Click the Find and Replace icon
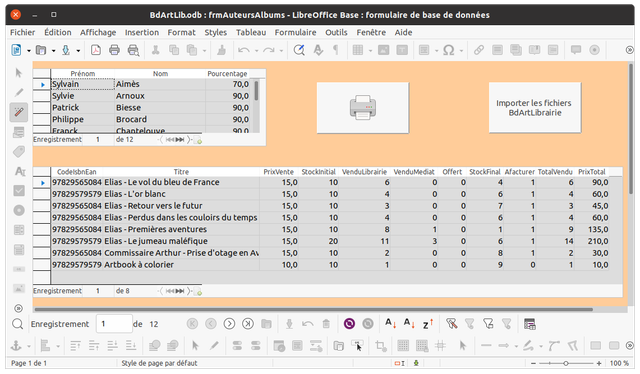This screenshot has height=374, width=640. click(x=299, y=50)
